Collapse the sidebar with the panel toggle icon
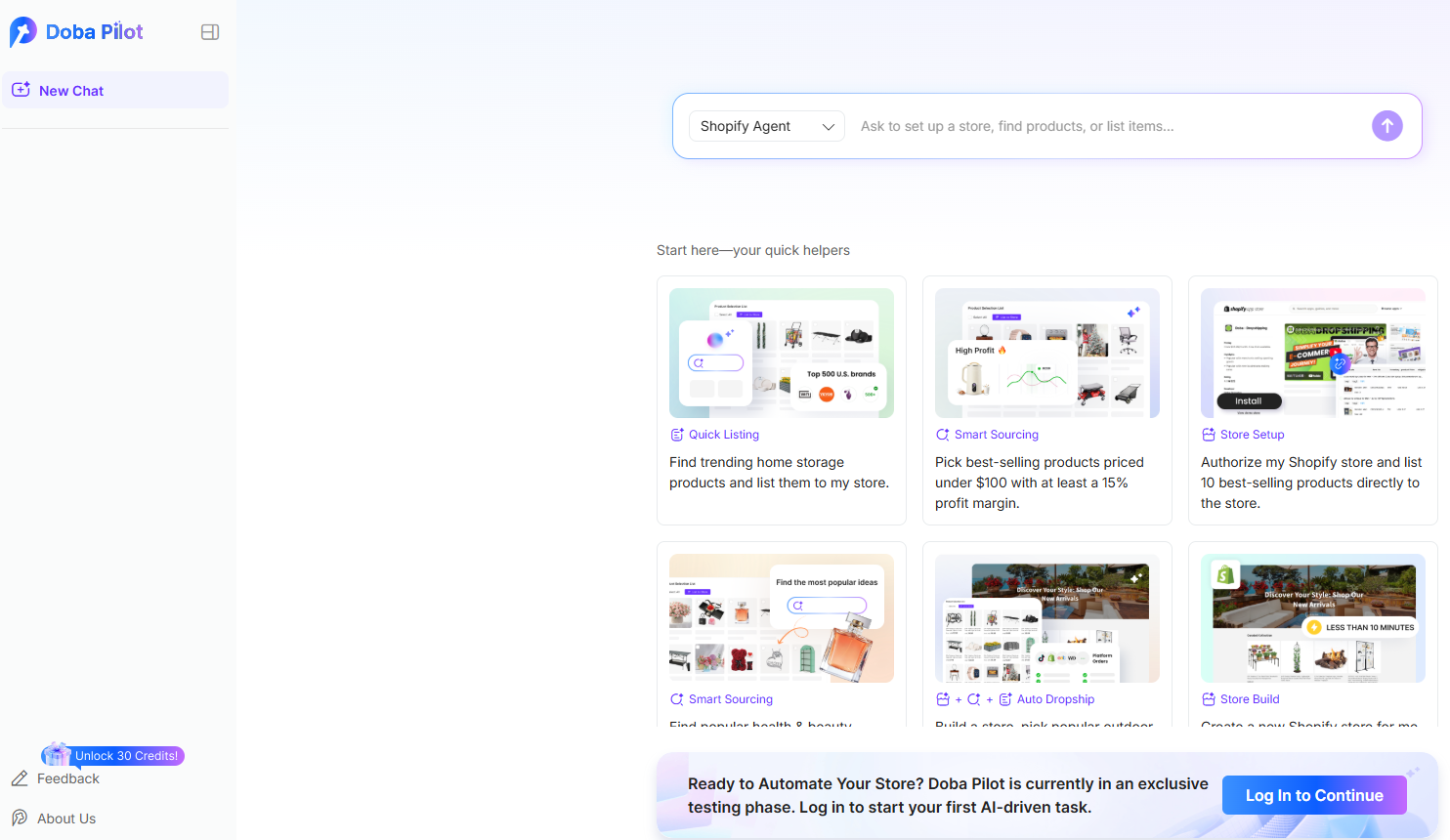Viewport: 1450px width, 840px height. 209,31
